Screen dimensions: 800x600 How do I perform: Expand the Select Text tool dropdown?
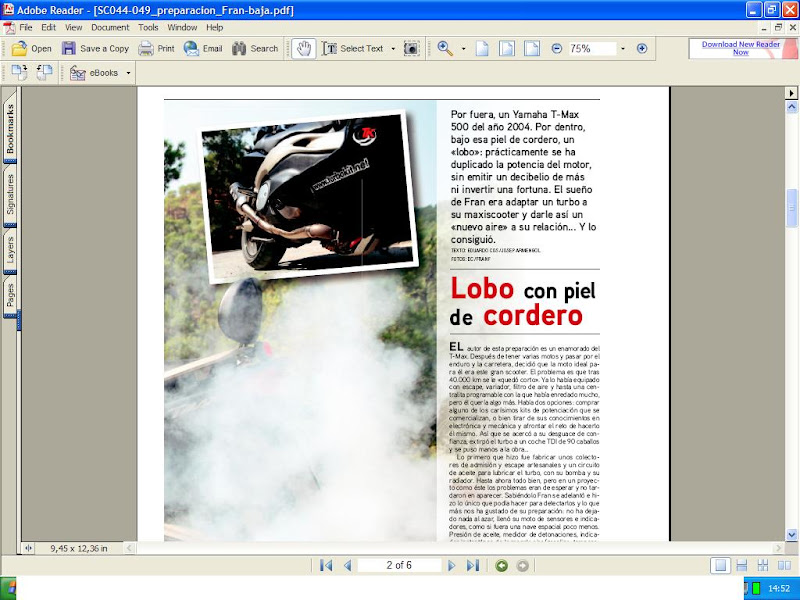click(x=393, y=48)
